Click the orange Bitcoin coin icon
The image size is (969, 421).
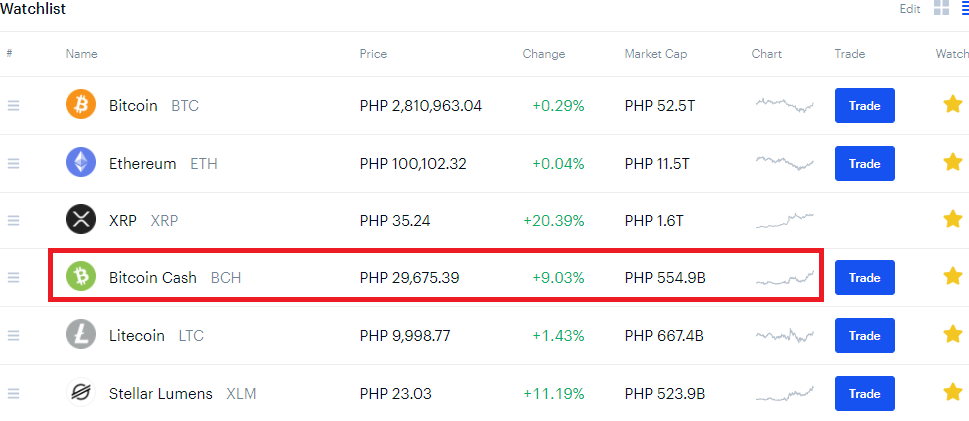coord(81,105)
